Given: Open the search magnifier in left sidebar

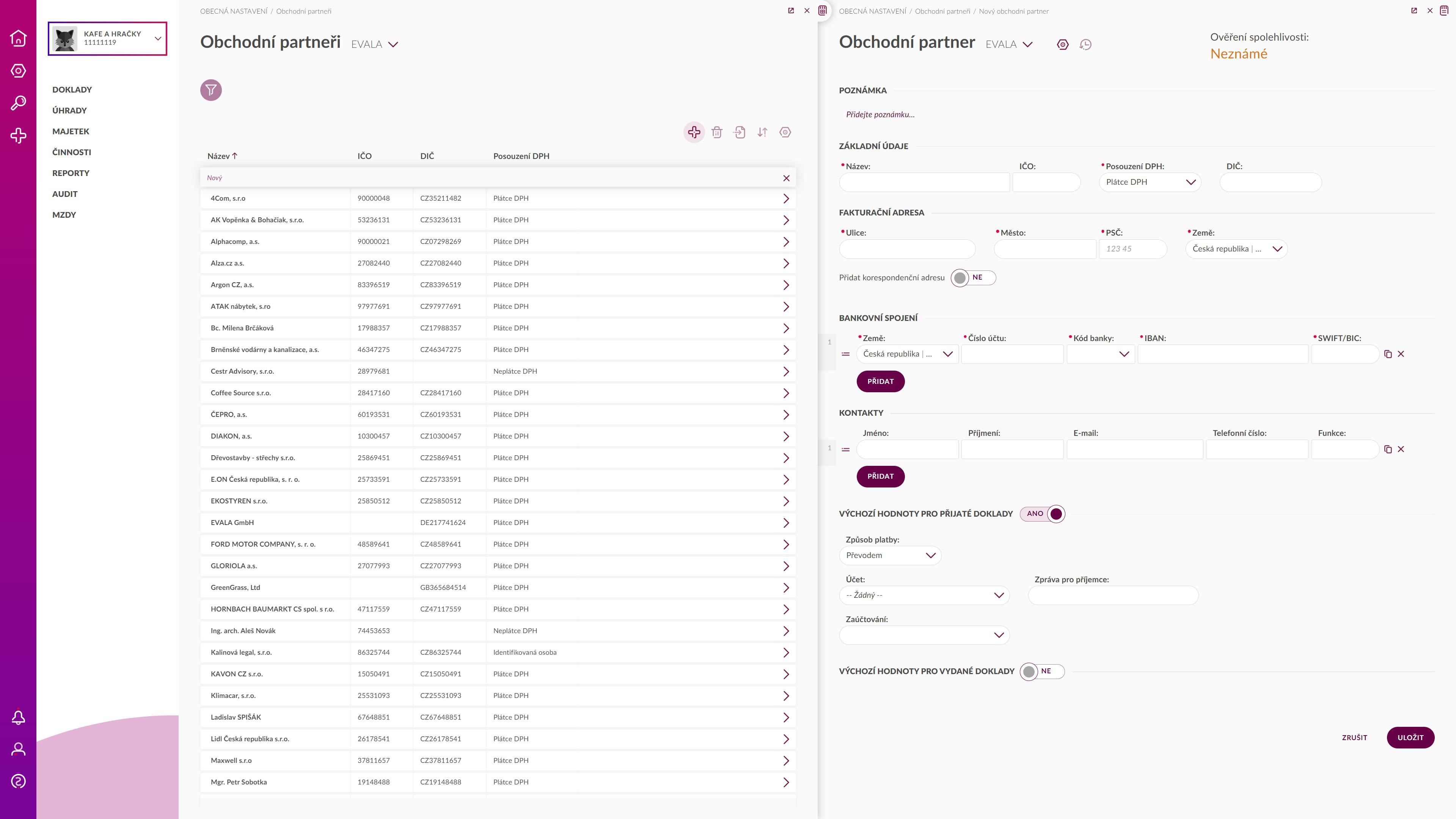Looking at the screenshot, I should (18, 103).
